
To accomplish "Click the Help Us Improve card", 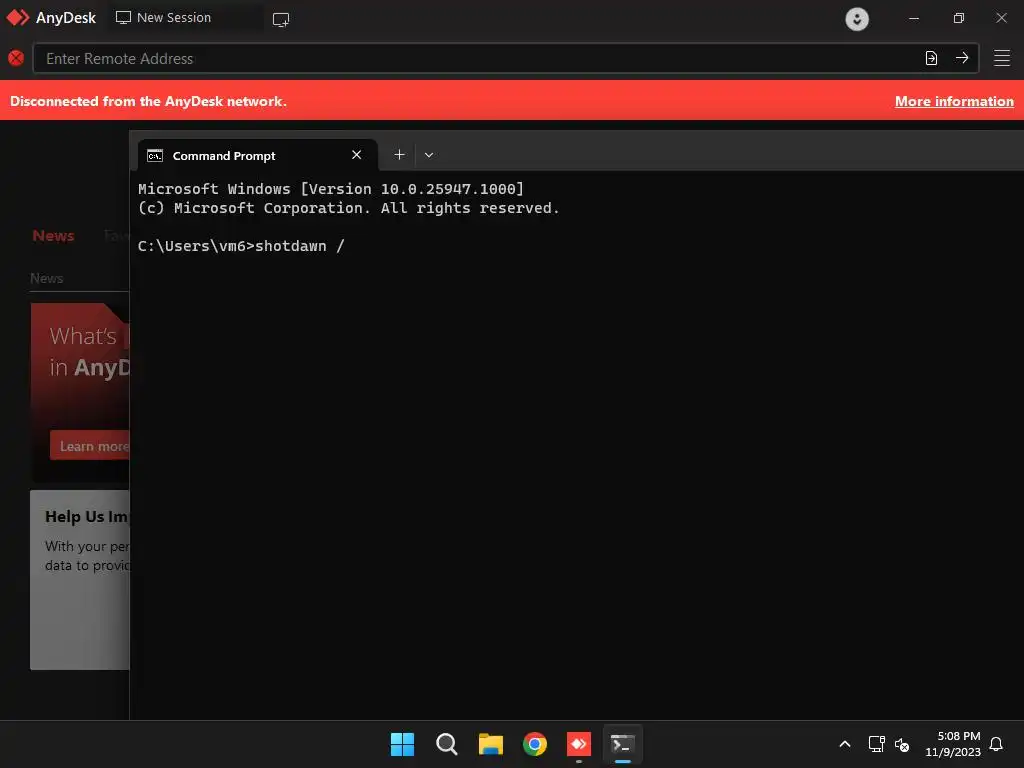I will (x=80, y=579).
